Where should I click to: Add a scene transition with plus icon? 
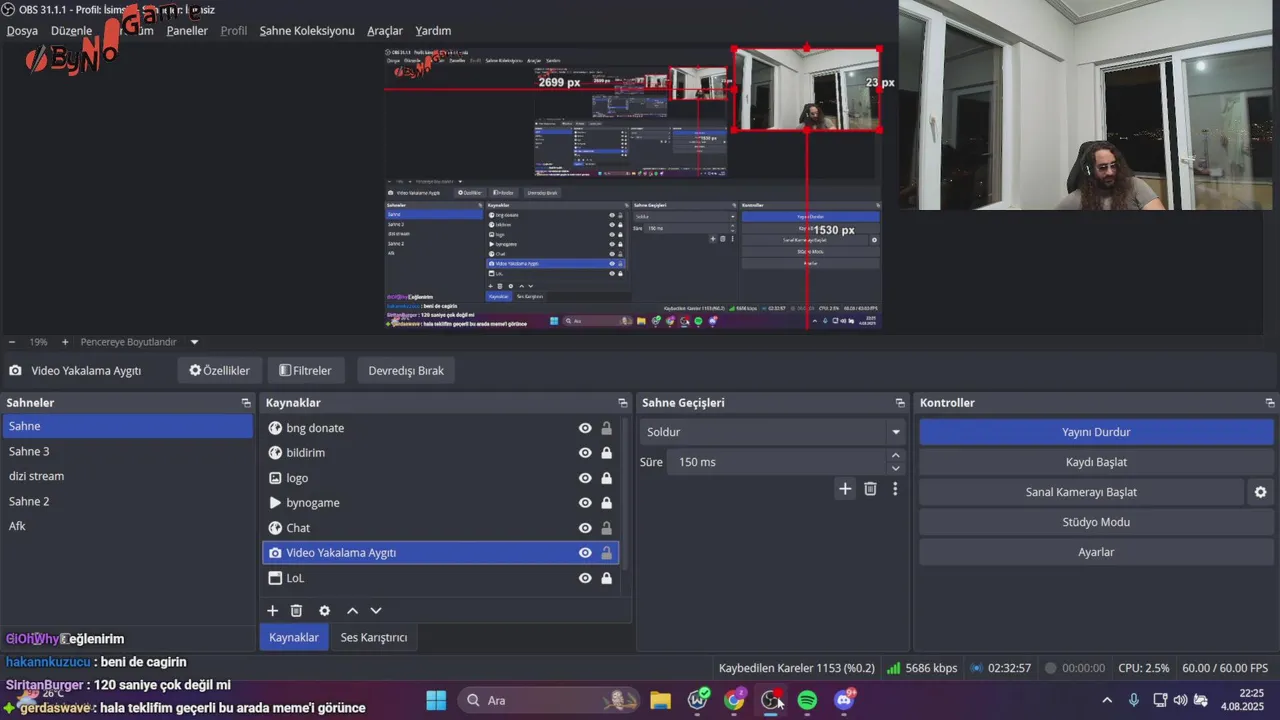point(845,489)
